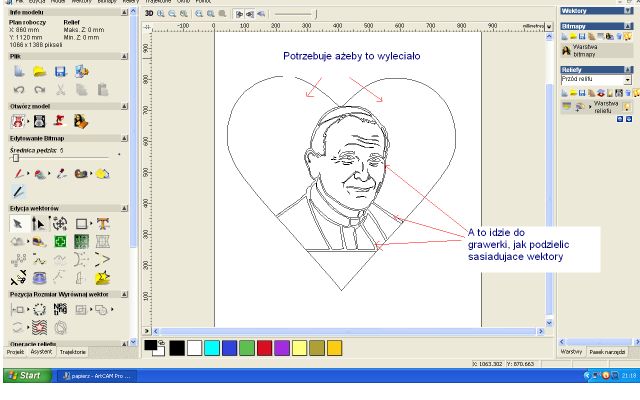This screenshot has width=640, height=400.
Task: Click the Undo arrow icon
Action: pyautogui.click(x=19, y=89)
